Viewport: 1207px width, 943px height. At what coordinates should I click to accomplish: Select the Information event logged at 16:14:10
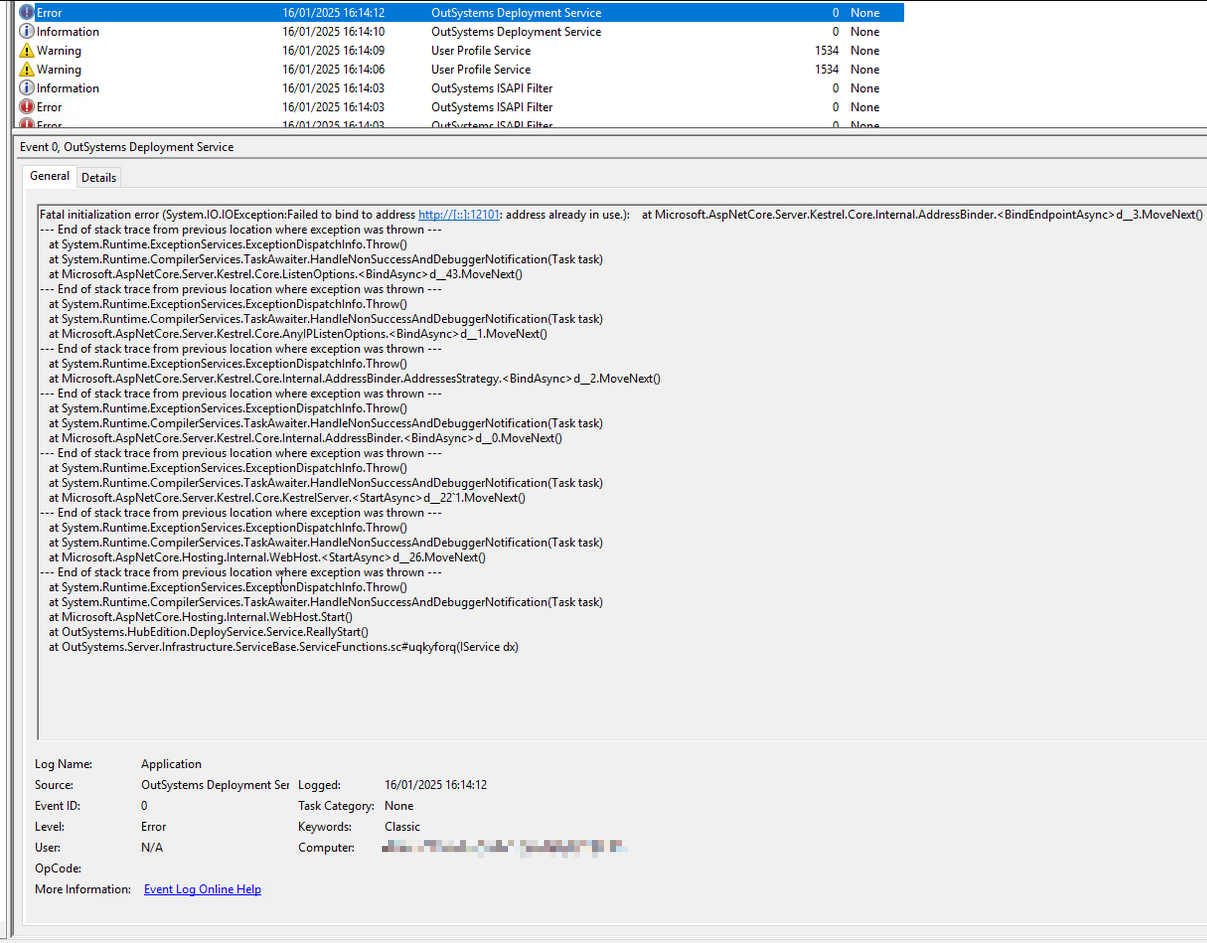pyautogui.click(x=300, y=31)
